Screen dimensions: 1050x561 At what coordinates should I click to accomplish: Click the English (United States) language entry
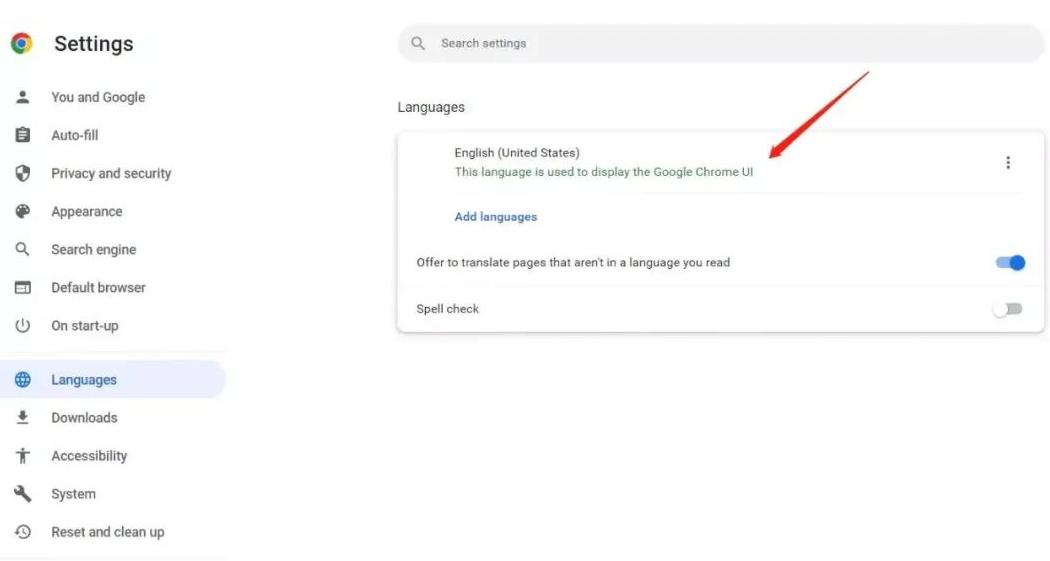(517, 153)
